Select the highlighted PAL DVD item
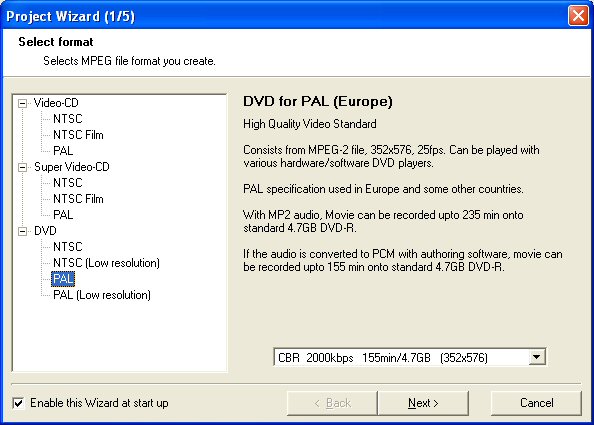This screenshot has height=425, width=594. pos(63,279)
